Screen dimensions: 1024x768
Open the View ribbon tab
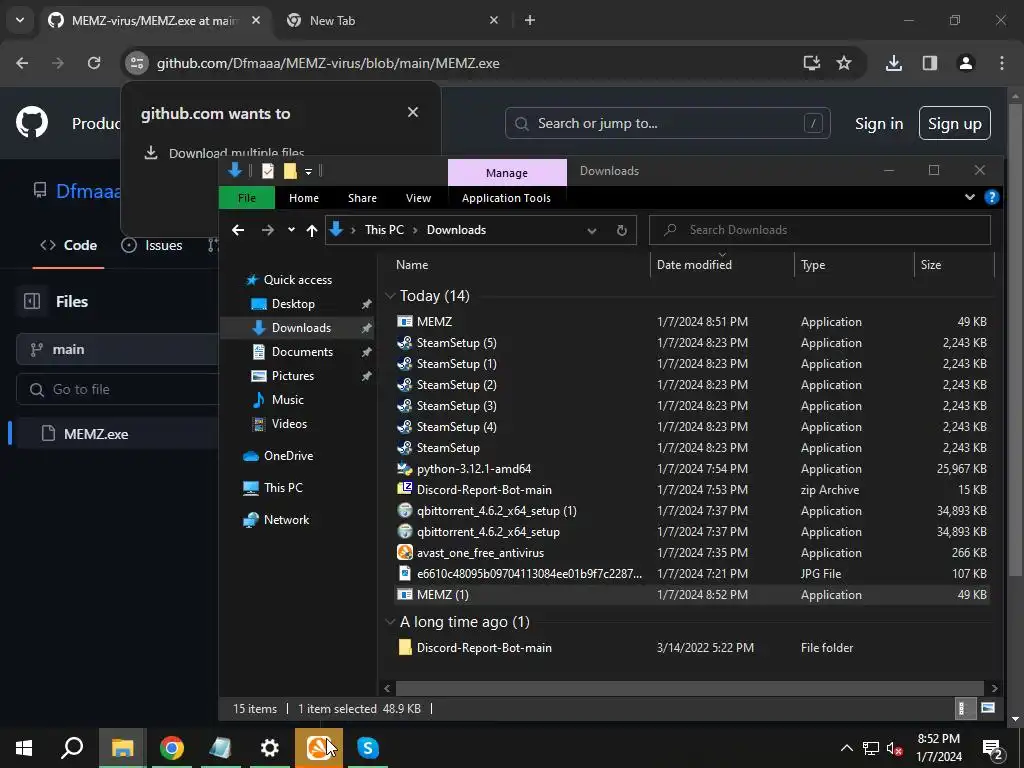pos(419,198)
